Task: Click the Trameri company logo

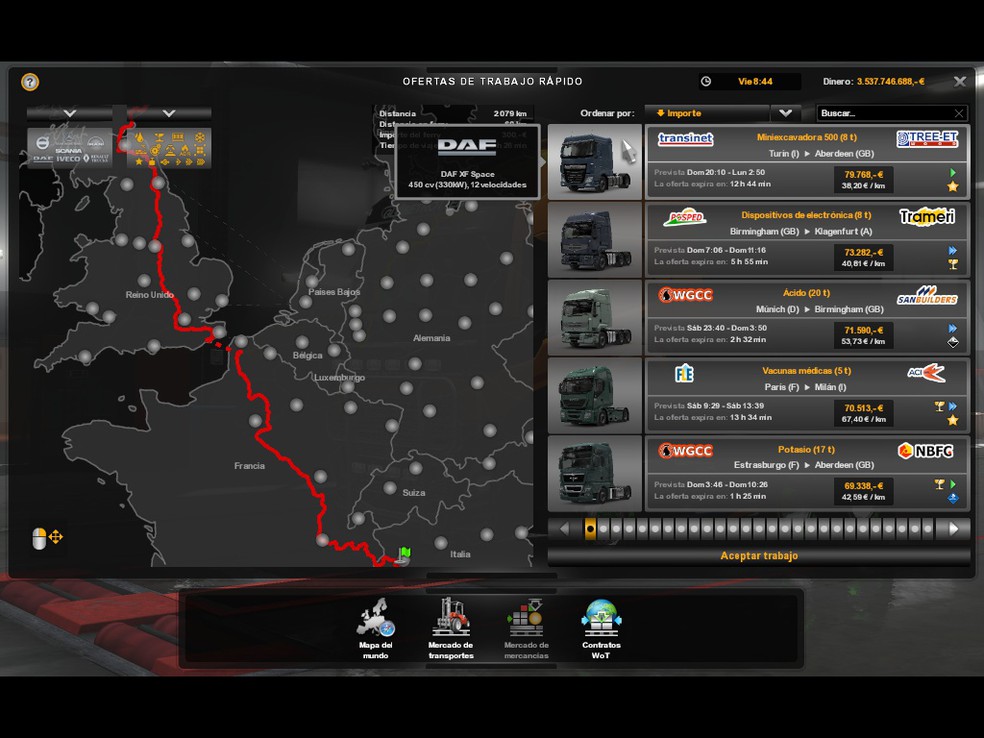Action: (x=927, y=217)
